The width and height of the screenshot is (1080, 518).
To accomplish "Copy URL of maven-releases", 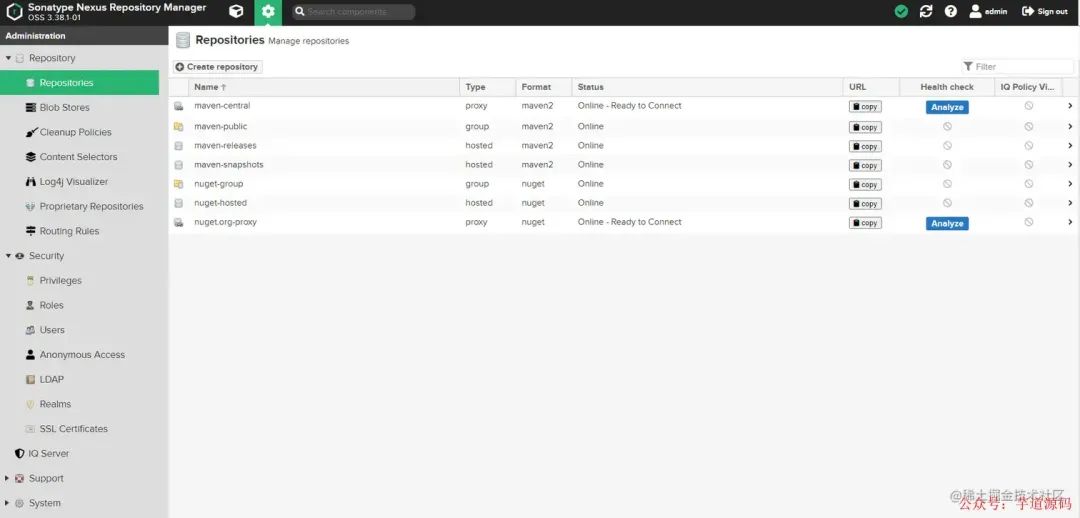I will [865, 147].
